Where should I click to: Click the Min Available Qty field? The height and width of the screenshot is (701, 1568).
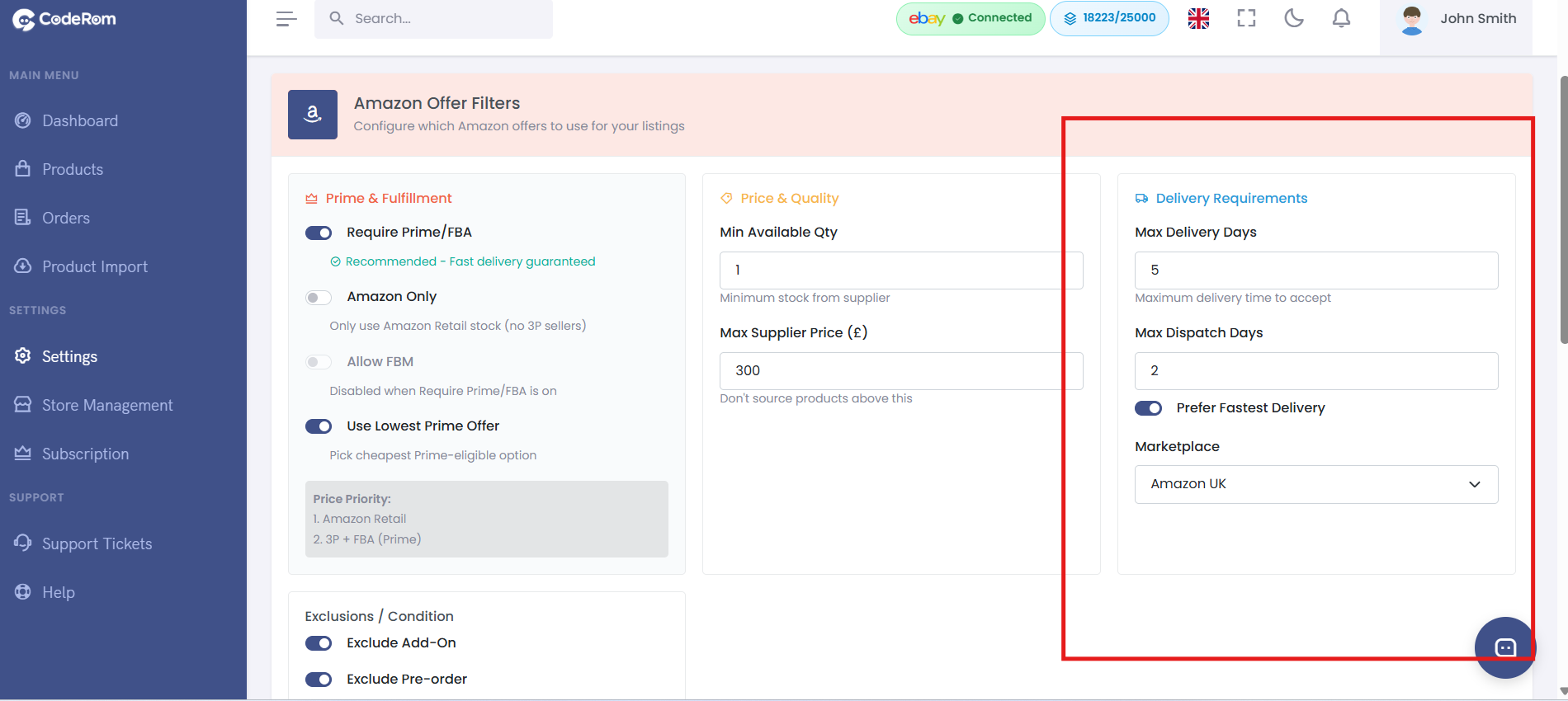click(901, 271)
